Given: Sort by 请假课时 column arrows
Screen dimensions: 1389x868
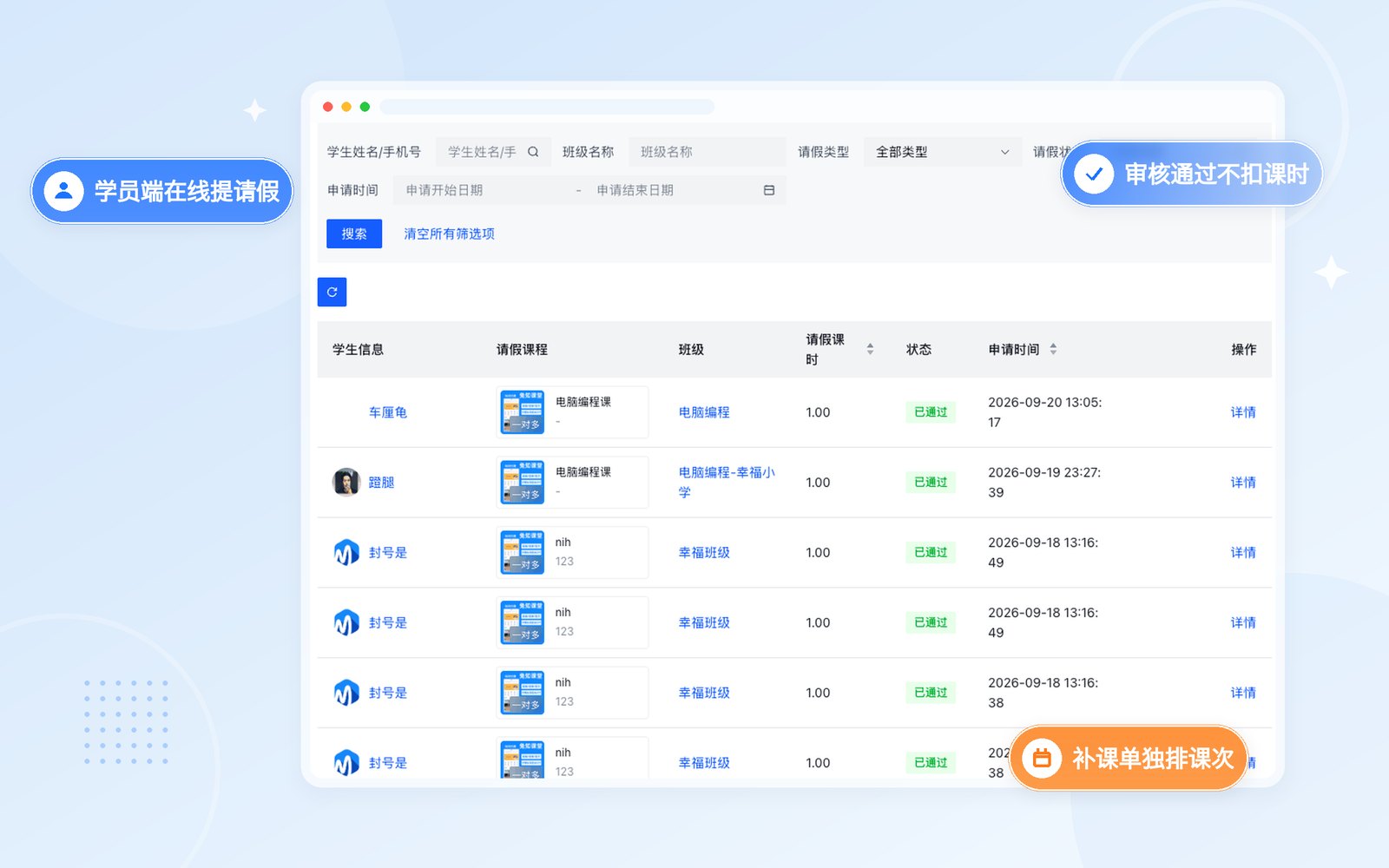Looking at the screenshot, I should (x=870, y=349).
